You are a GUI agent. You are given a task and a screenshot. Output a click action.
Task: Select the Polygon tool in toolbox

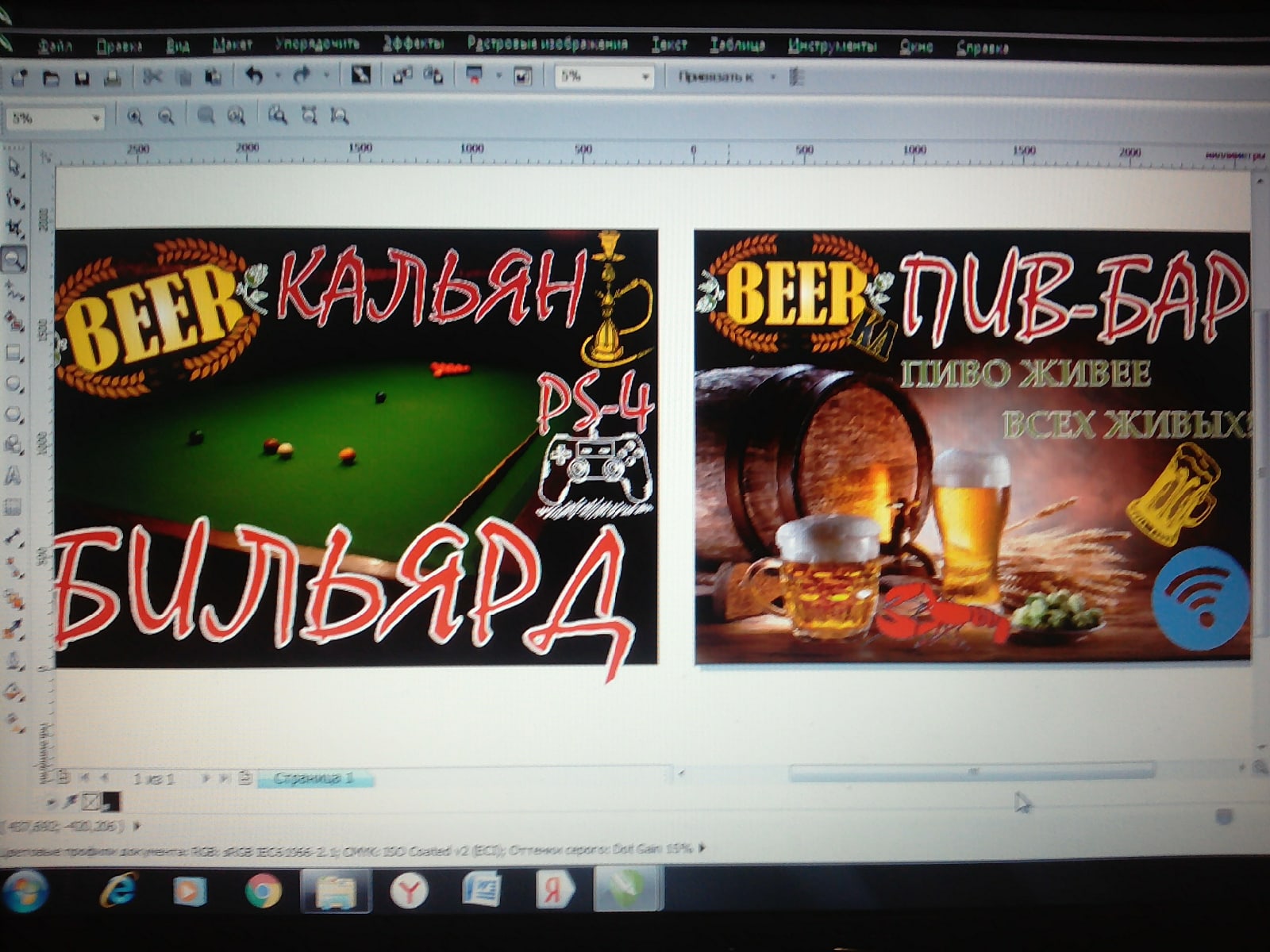14,414
